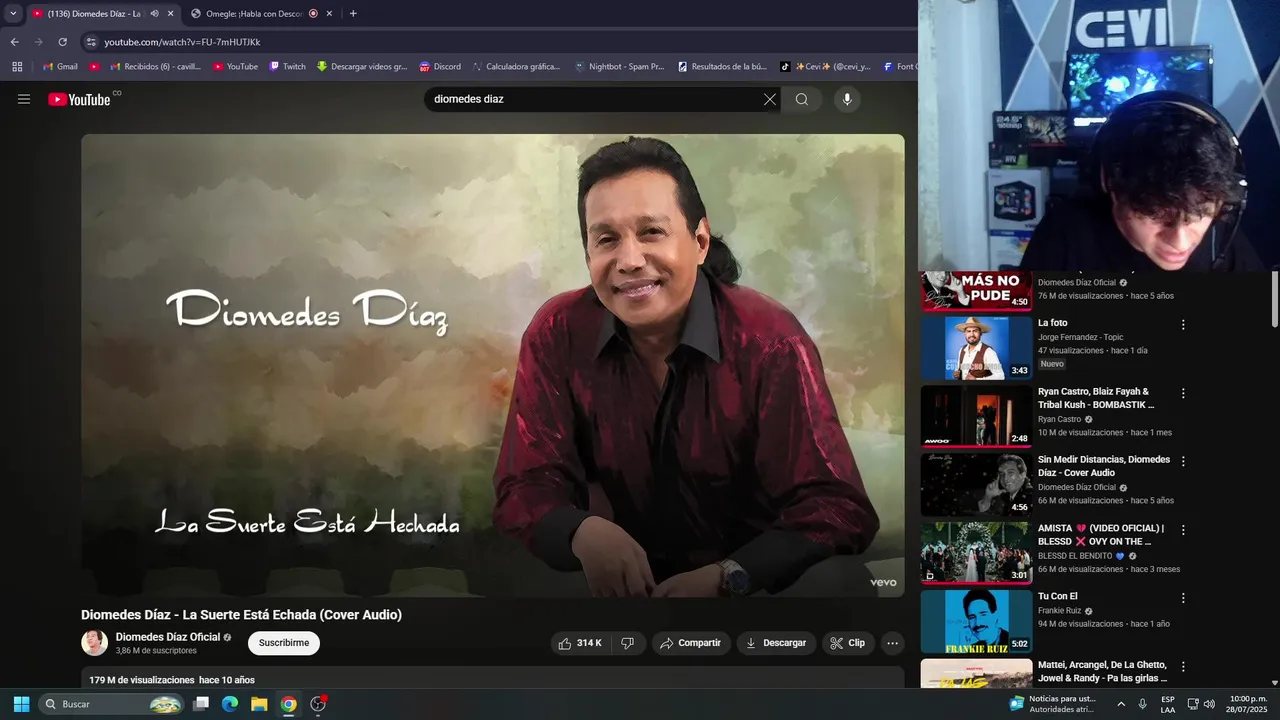Image resolution: width=1280 pixels, height=720 pixels.
Task: Open the Windows Start menu
Action: point(21,704)
